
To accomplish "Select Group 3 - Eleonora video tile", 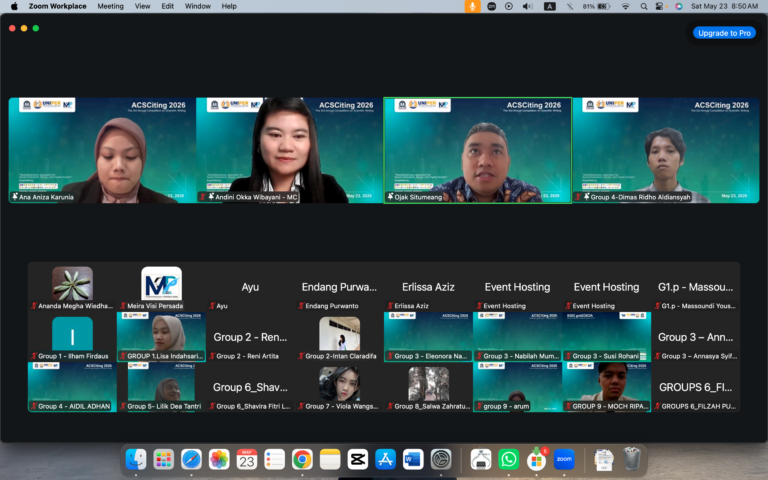I will pyautogui.click(x=429, y=337).
